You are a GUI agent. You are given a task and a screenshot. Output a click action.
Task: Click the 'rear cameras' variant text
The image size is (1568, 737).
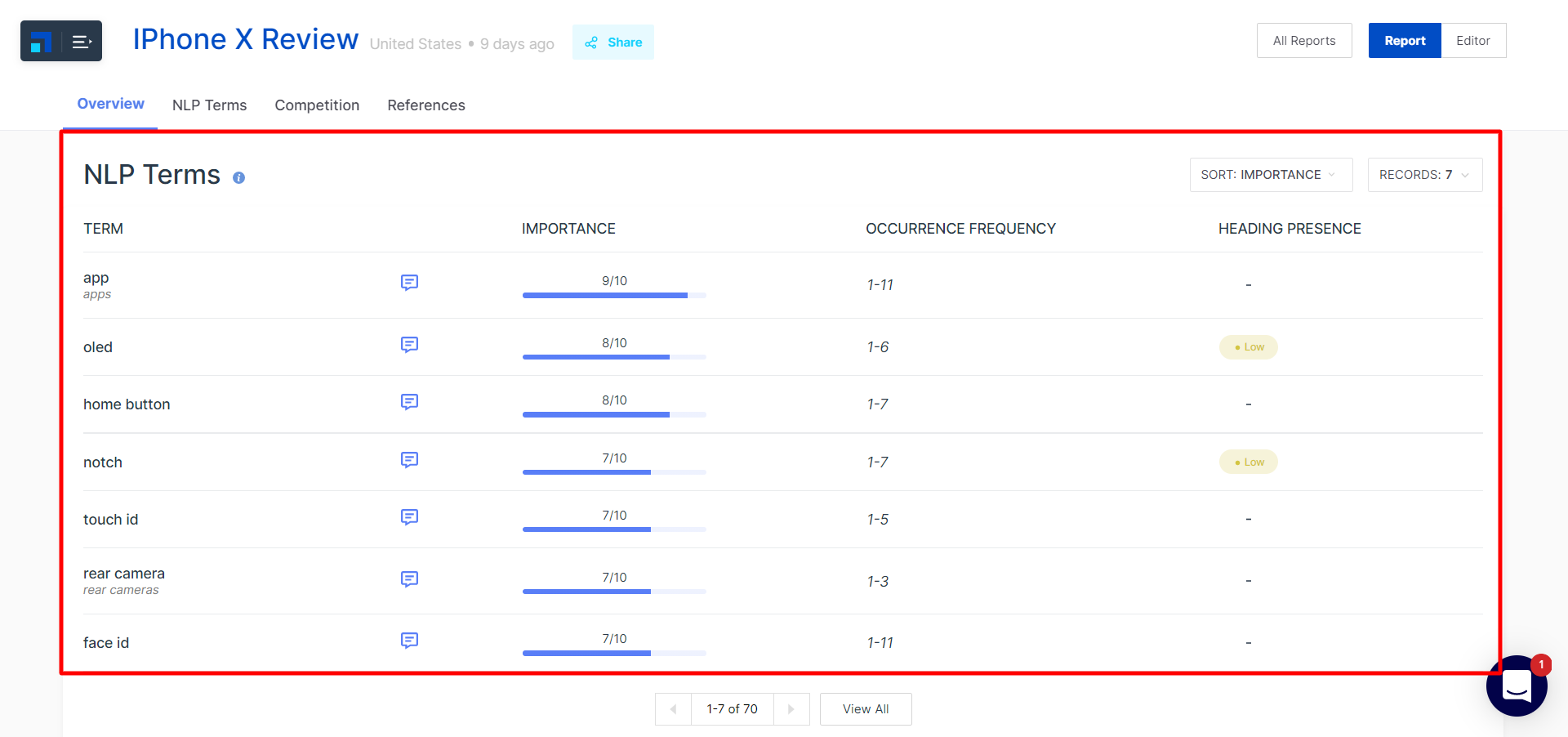click(x=121, y=590)
